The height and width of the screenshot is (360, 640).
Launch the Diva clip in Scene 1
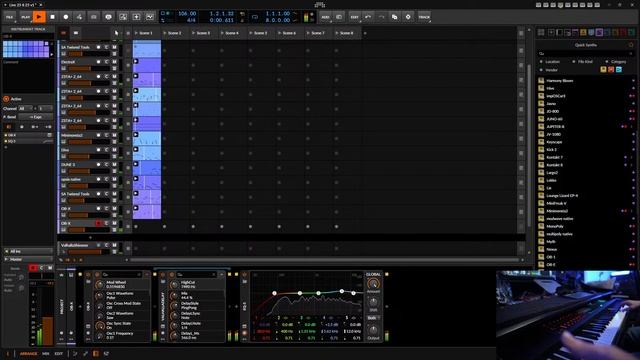pos(136,149)
